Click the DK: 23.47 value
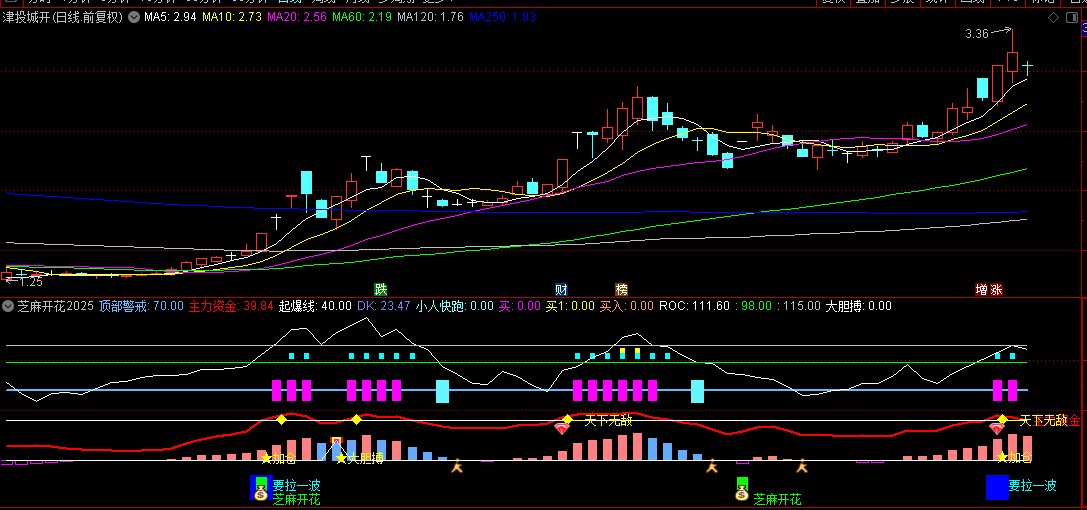 tap(383, 306)
